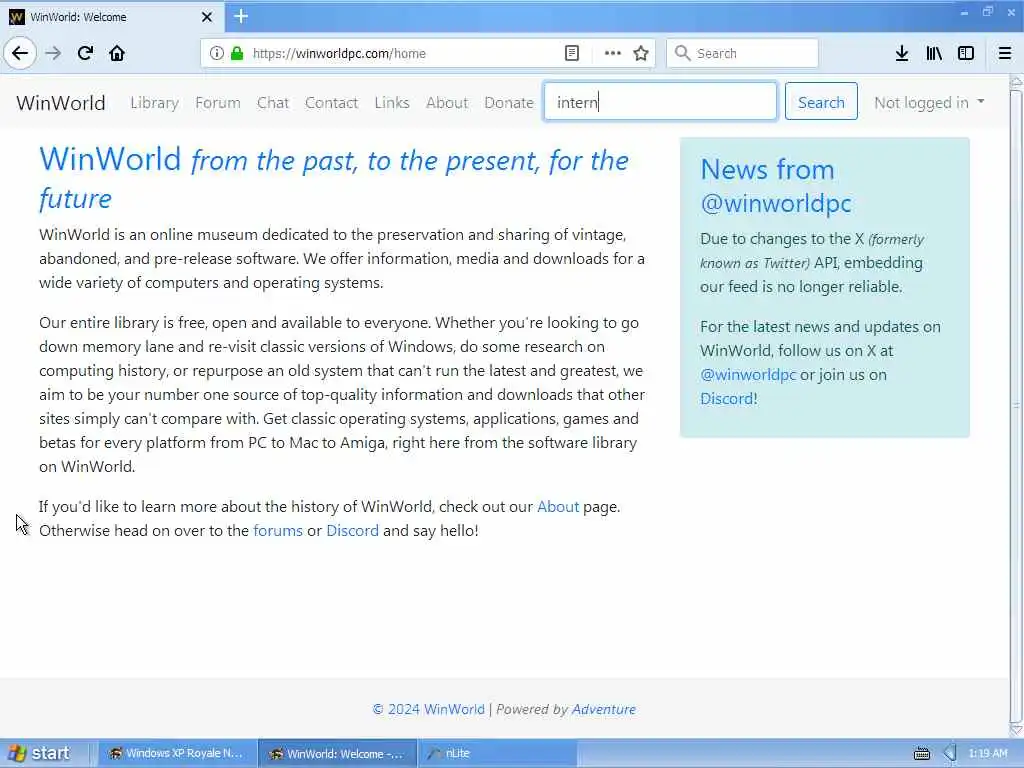Open the Chat nav item
Screen dimensions: 1024x768
(272, 103)
